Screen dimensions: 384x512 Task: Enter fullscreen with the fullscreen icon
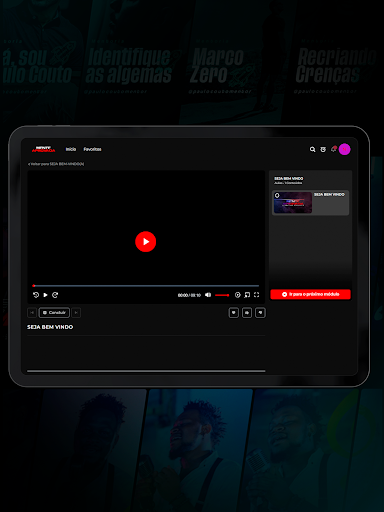[256, 295]
